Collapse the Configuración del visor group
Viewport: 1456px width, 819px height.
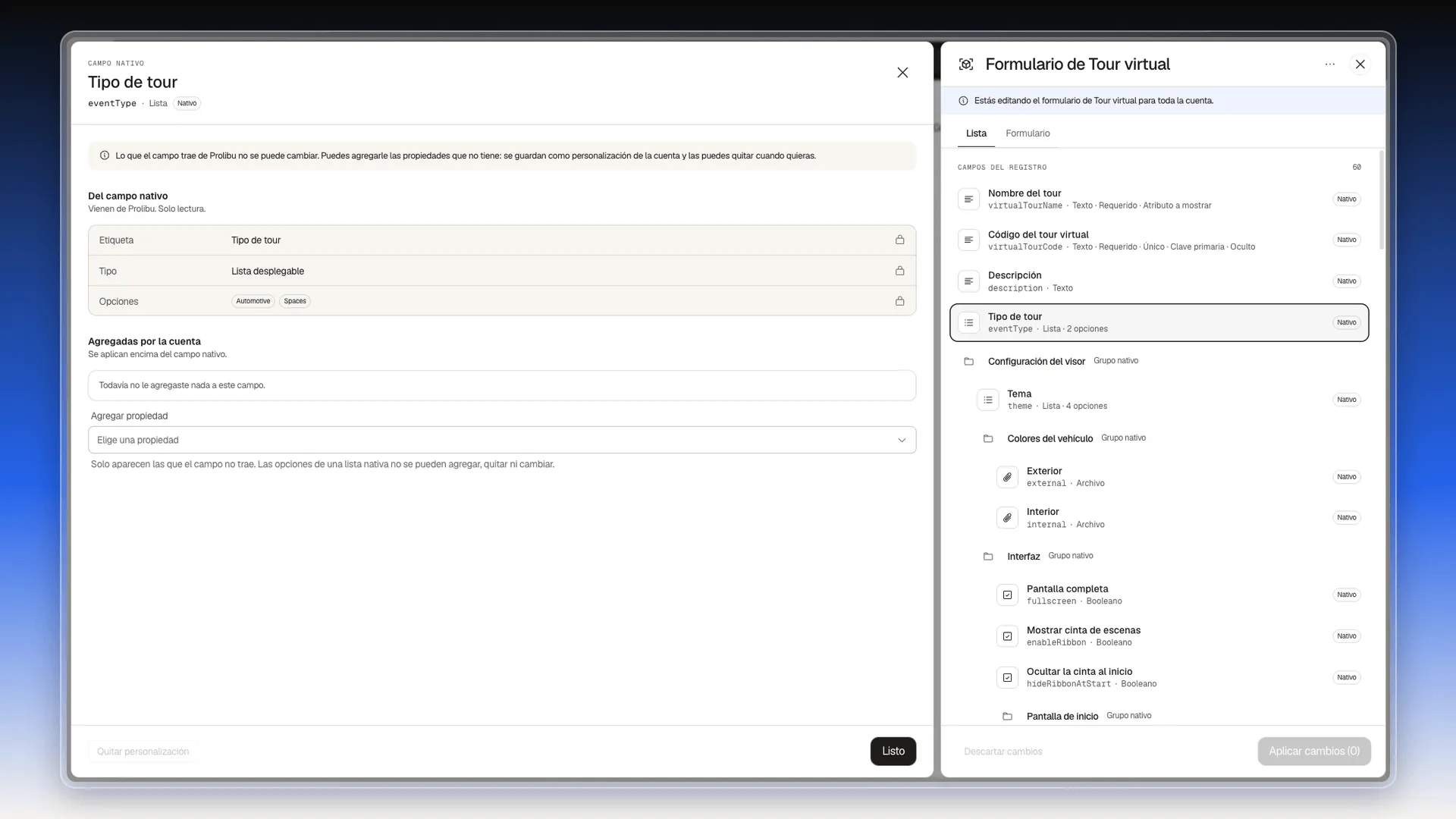click(x=968, y=361)
